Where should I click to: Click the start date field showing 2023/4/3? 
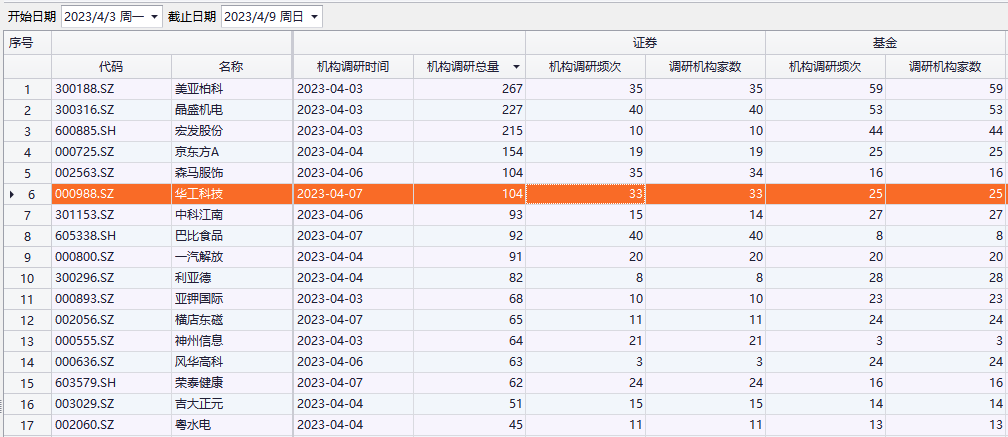click(x=103, y=17)
